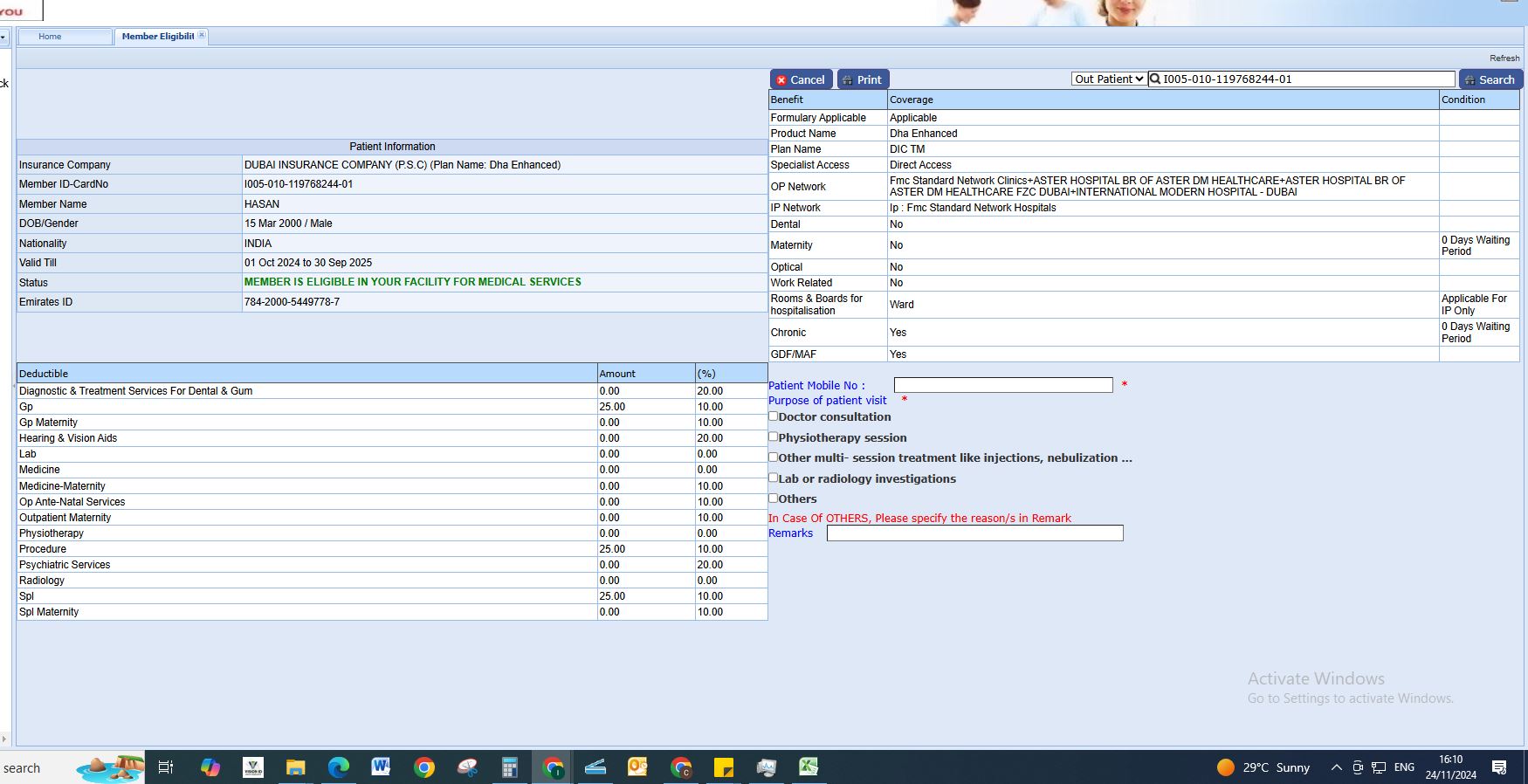Open Excel from the taskbar
1528x784 pixels.
[809, 767]
